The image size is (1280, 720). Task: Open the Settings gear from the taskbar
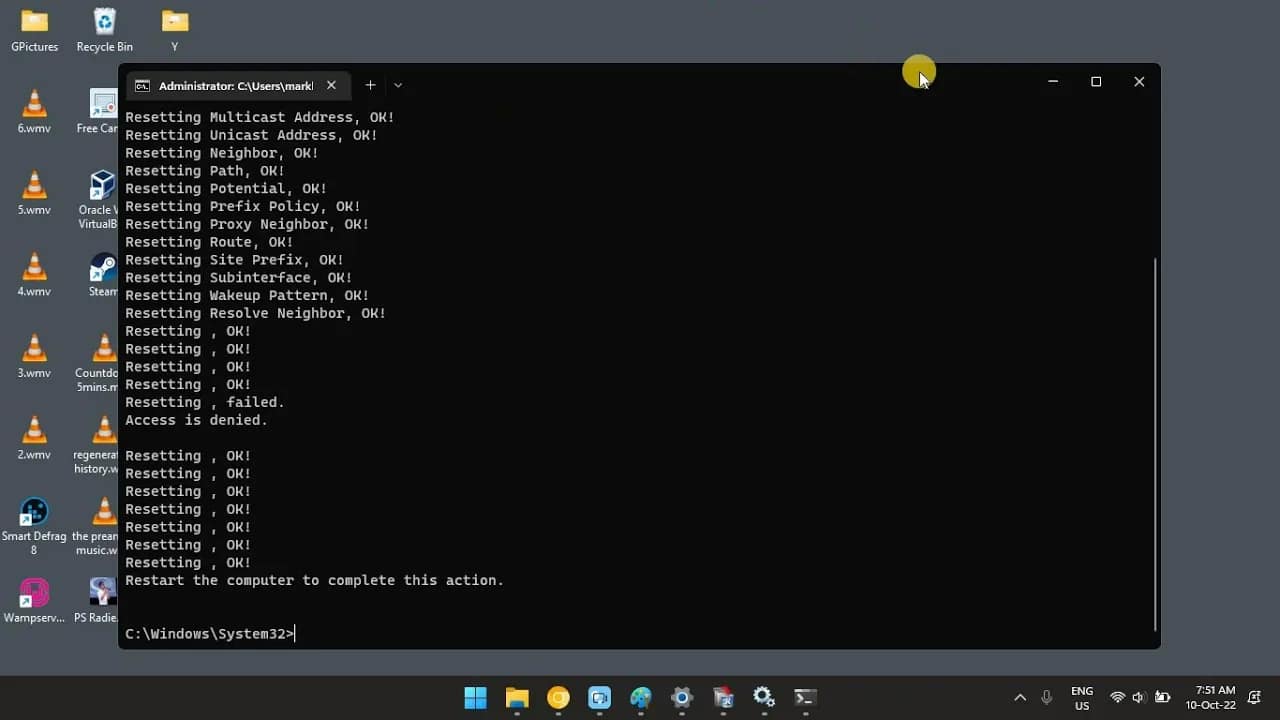(763, 697)
